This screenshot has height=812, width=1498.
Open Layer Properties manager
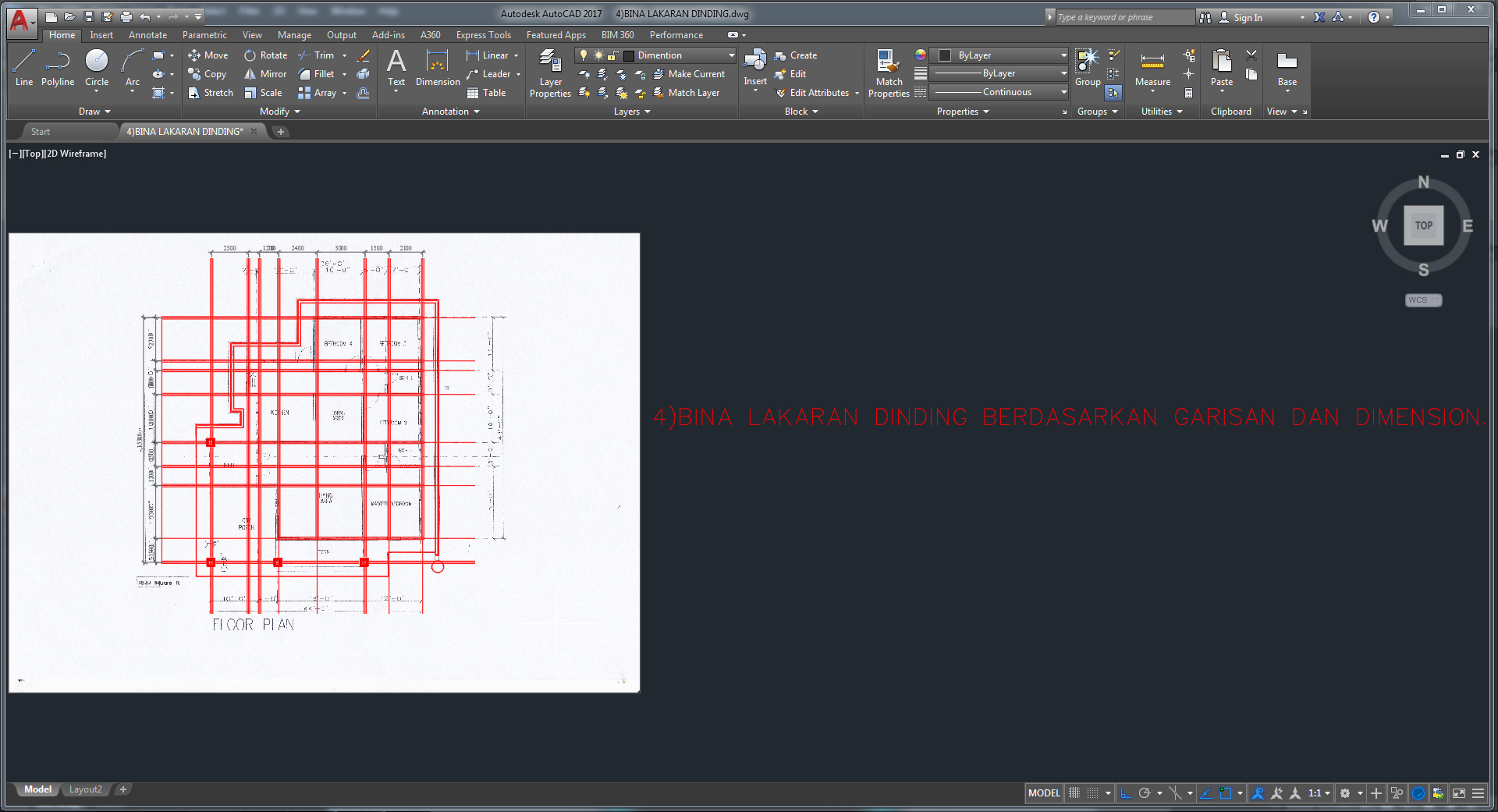point(550,73)
